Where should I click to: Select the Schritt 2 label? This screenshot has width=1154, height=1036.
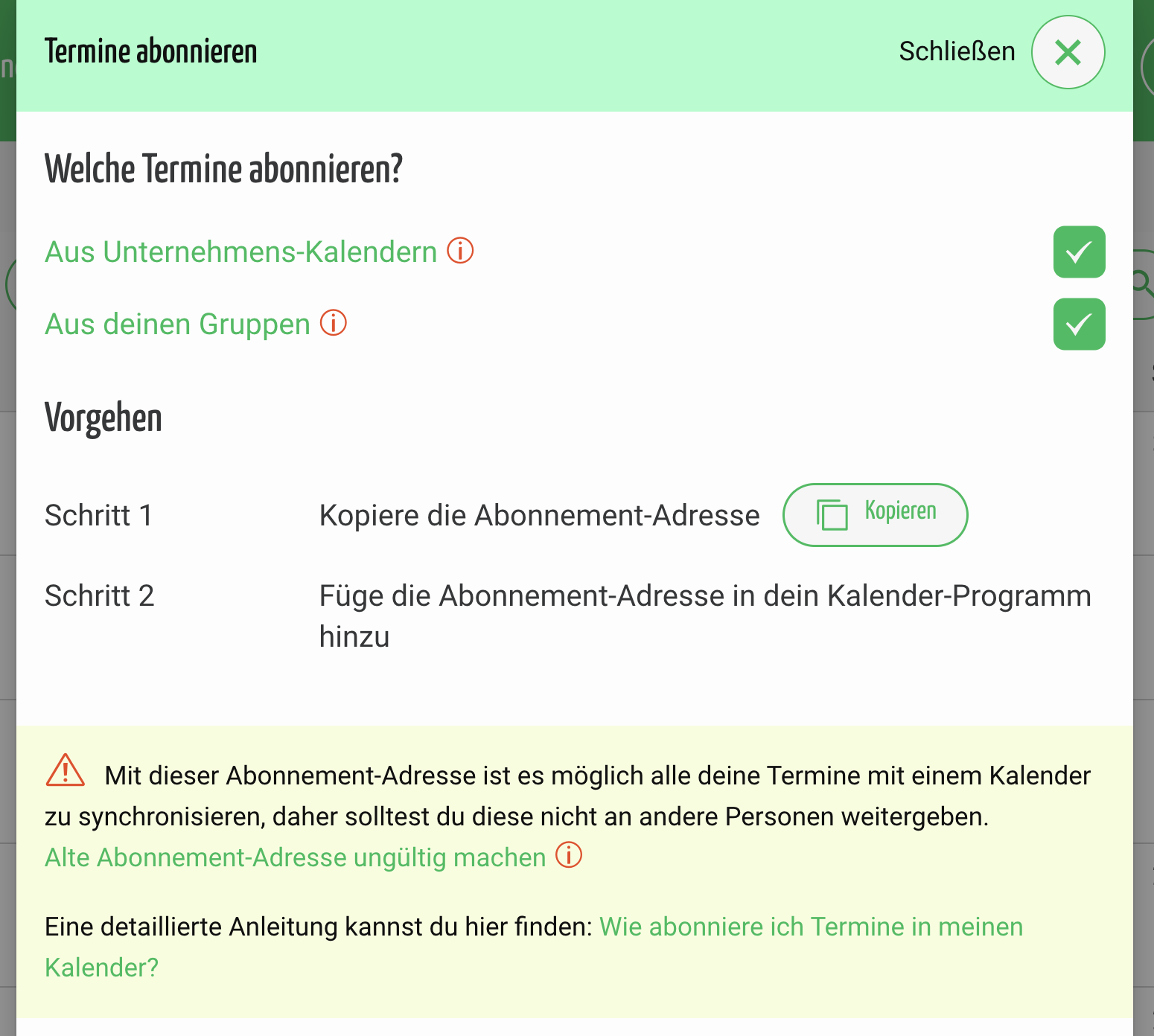[100, 595]
